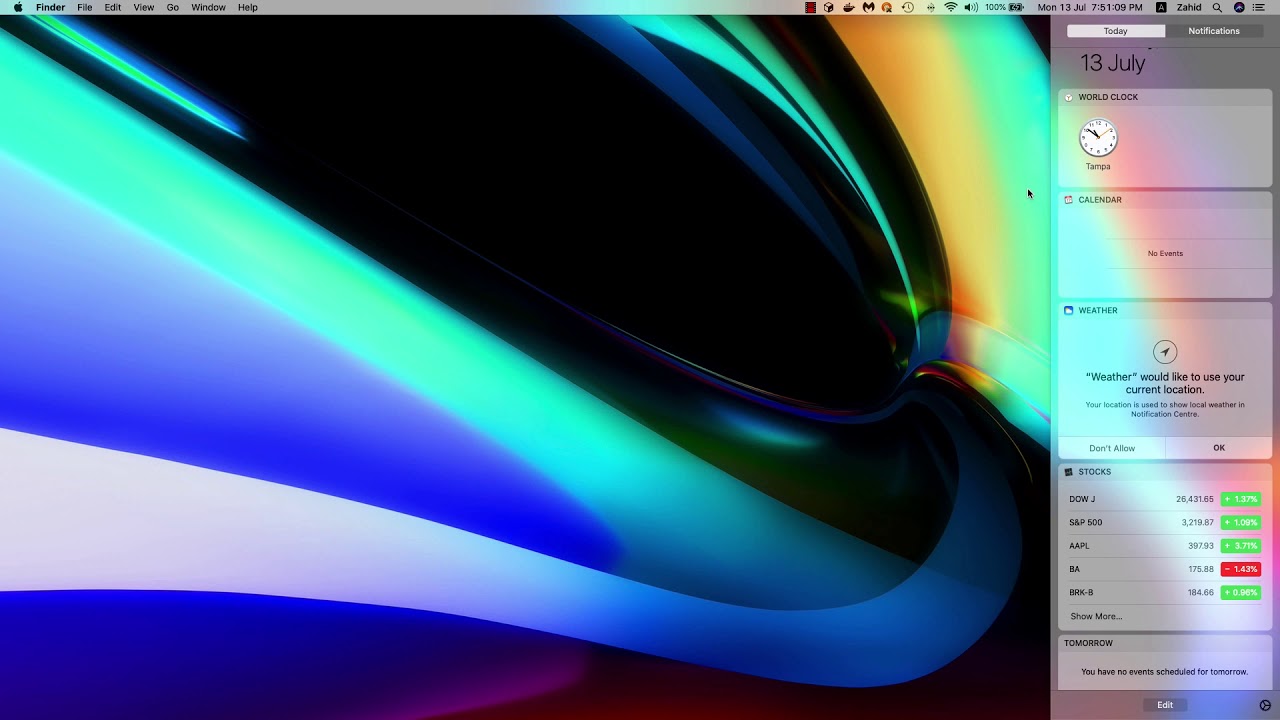
Task: Click the Tampa world clock face
Action: [1098, 138]
